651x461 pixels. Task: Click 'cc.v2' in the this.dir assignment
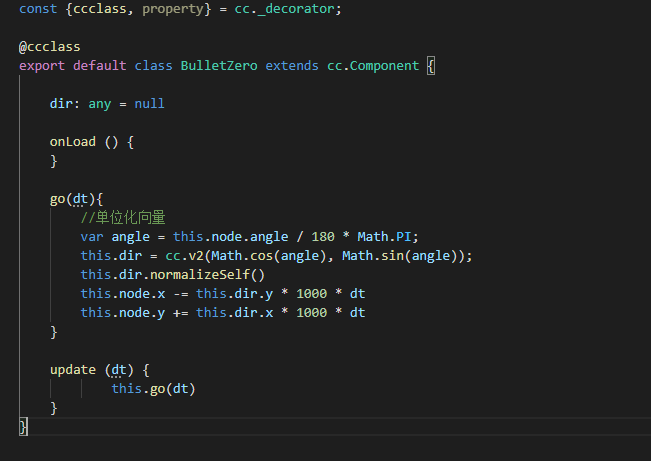(184, 256)
